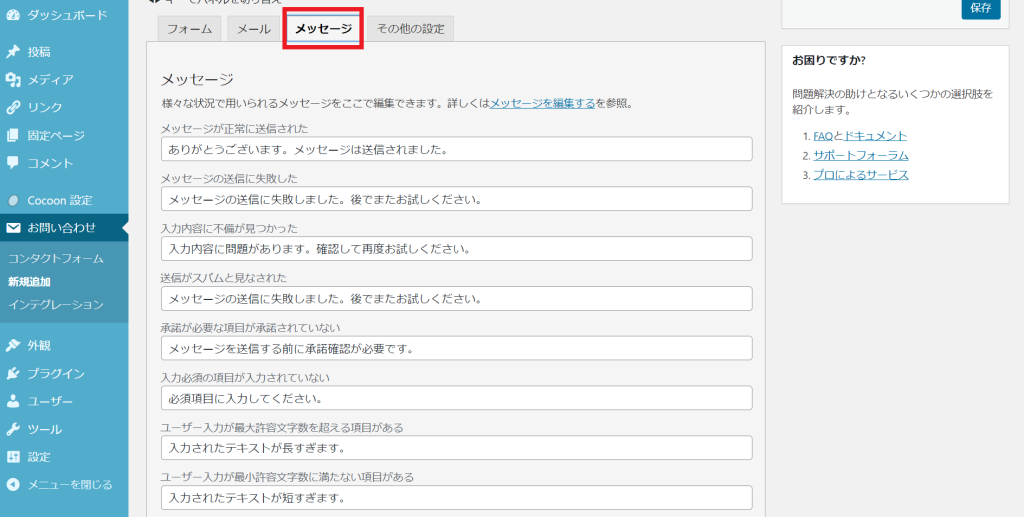Image resolution: width=1024 pixels, height=517 pixels.
Task: Select the その他の設定 tab
Action: pyautogui.click(x=410, y=29)
